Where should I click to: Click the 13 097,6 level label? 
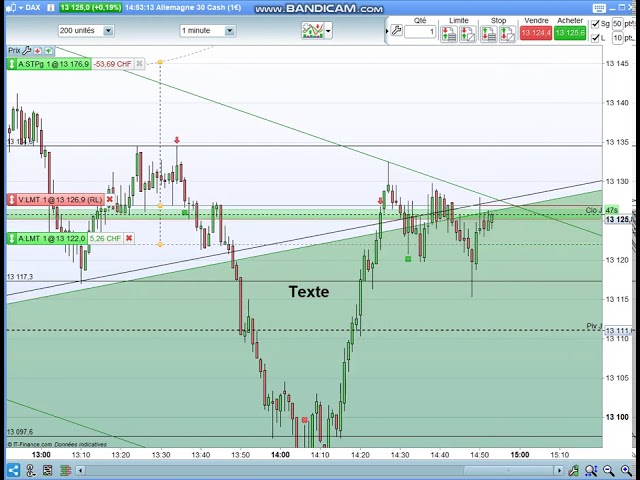point(20,432)
